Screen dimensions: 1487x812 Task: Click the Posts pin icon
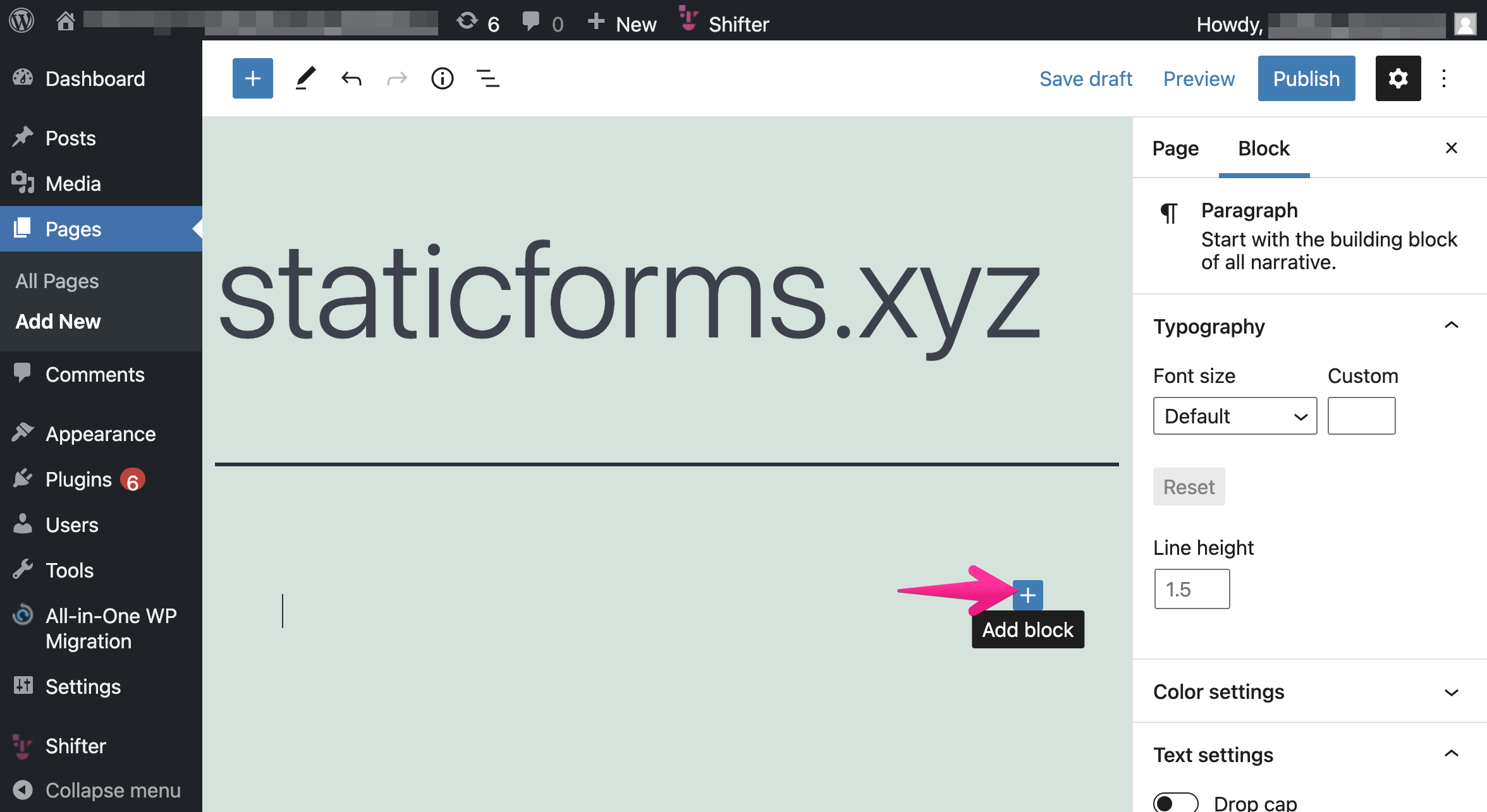(x=23, y=136)
